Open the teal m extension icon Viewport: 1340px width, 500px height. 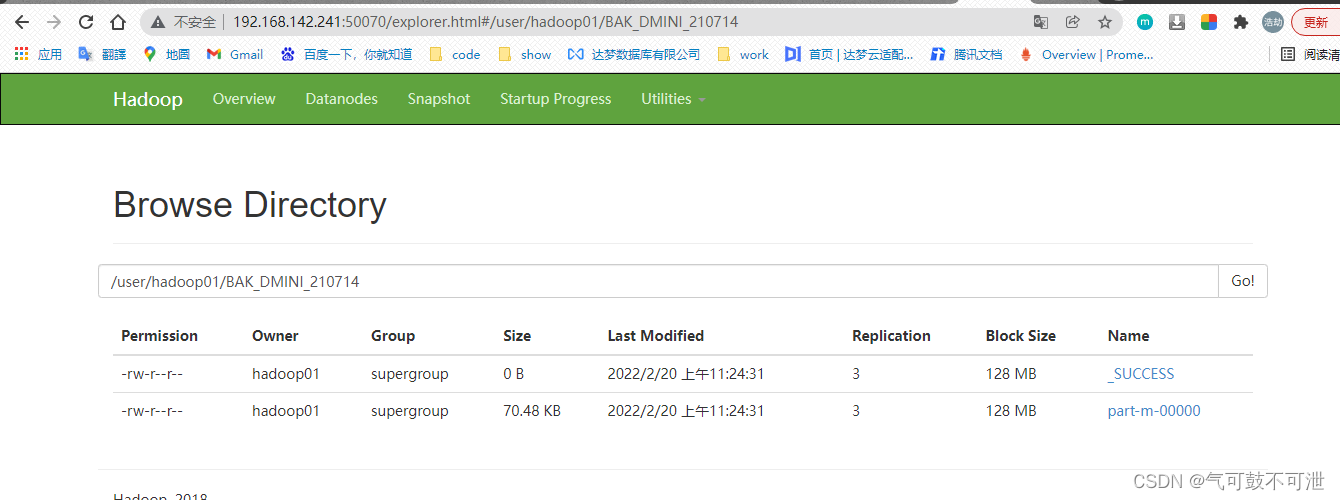coord(1145,22)
